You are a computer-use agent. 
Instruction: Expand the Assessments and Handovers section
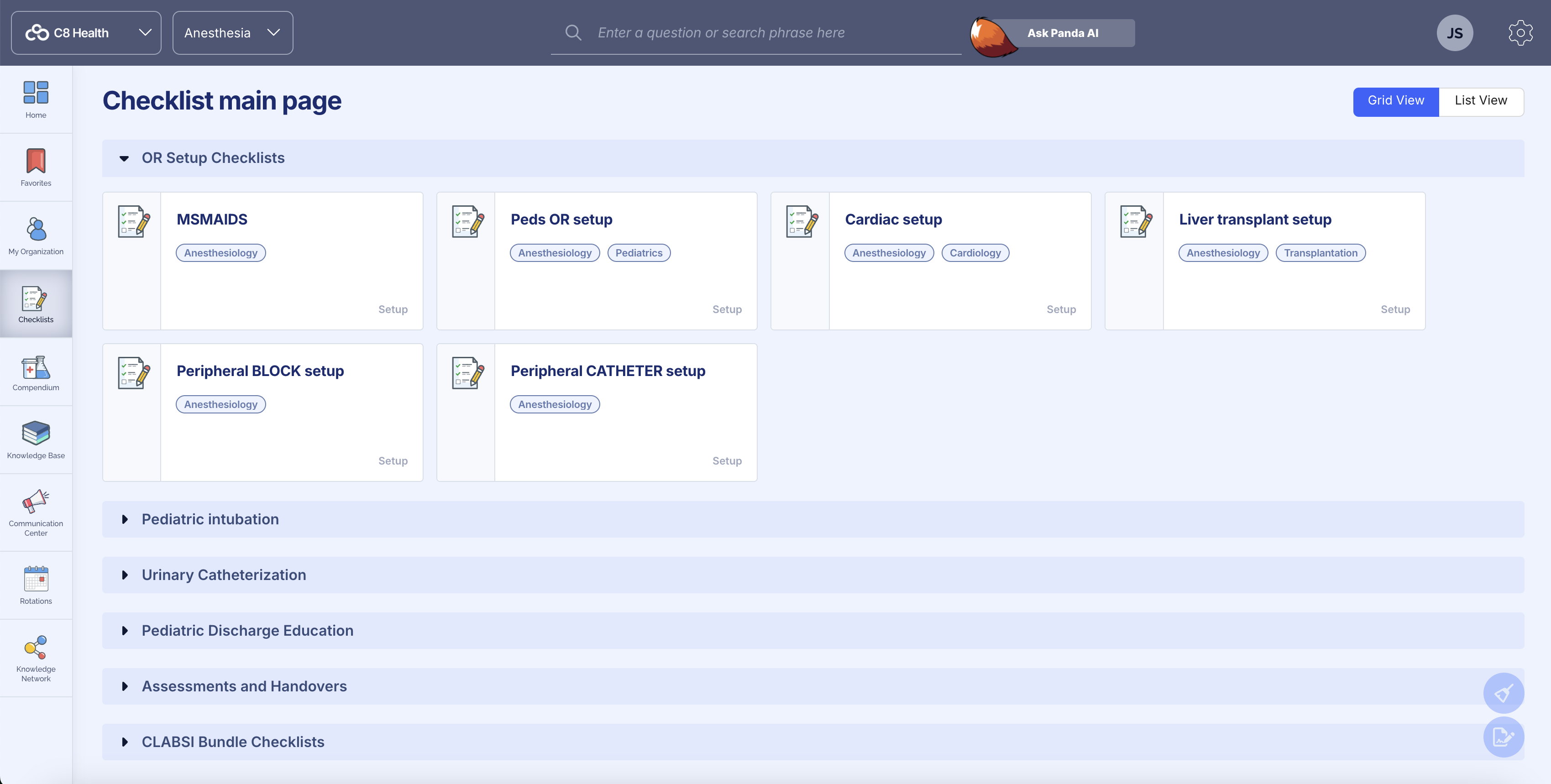click(x=813, y=686)
